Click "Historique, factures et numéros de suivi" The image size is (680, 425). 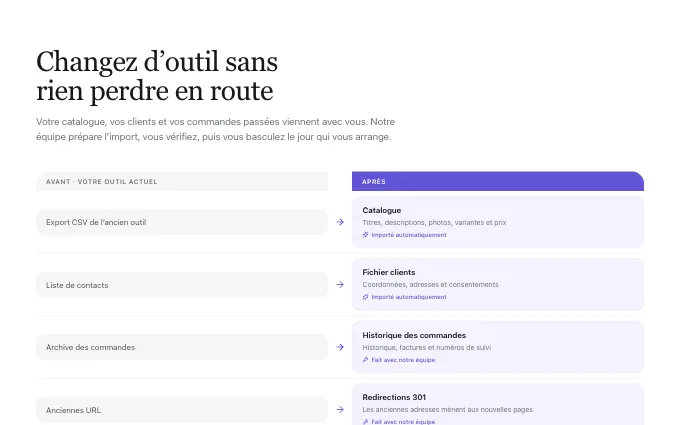pyautogui.click(x=427, y=347)
